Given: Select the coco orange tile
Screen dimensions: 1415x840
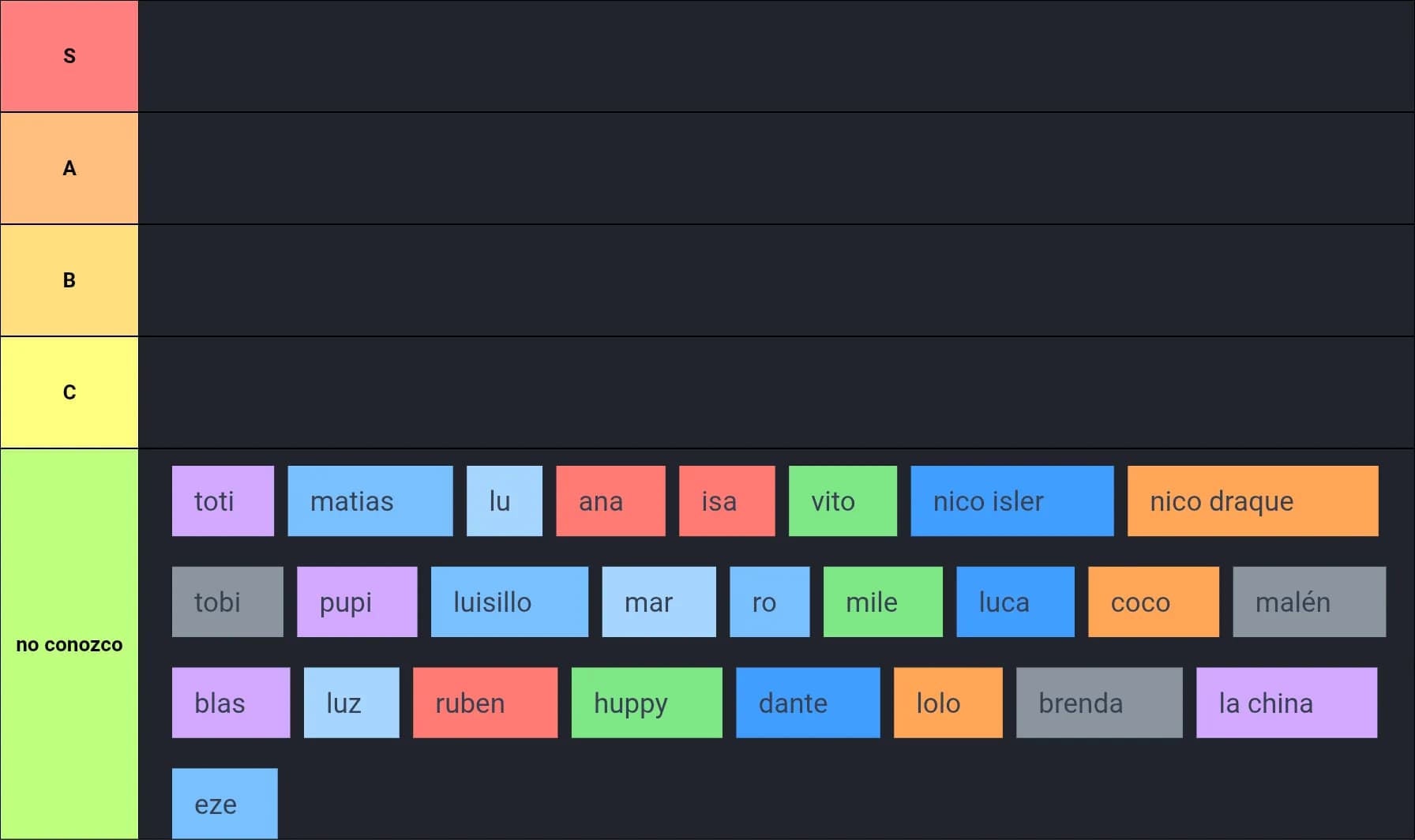Looking at the screenshot, I should [1153, 602].
